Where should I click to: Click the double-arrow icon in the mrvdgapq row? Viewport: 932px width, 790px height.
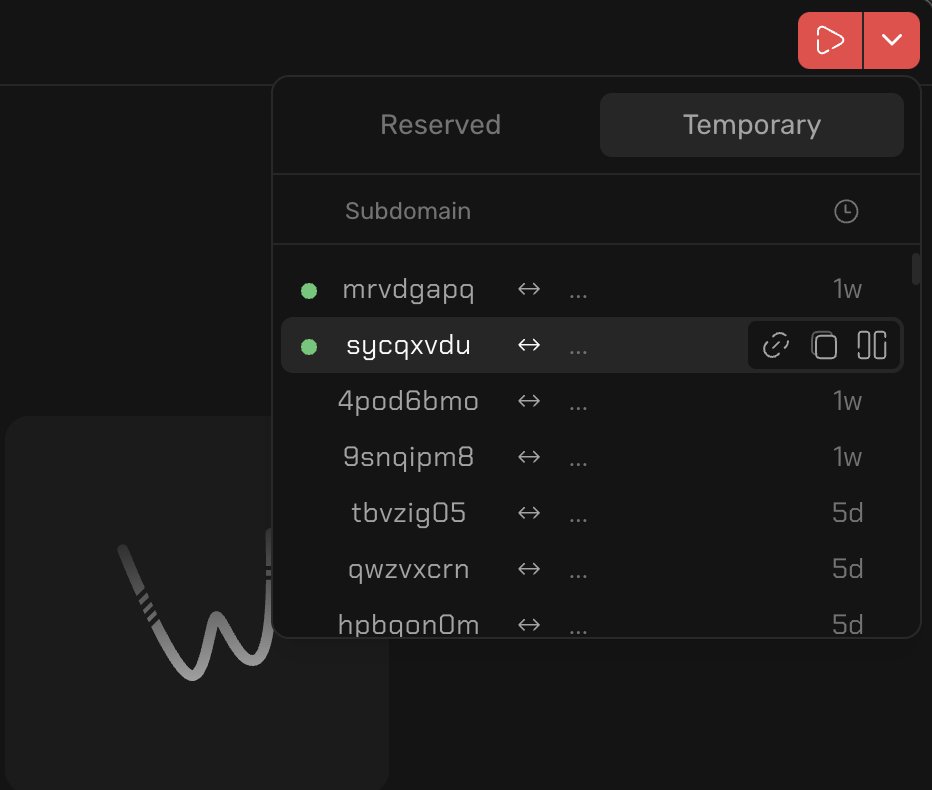pos(529,290)
